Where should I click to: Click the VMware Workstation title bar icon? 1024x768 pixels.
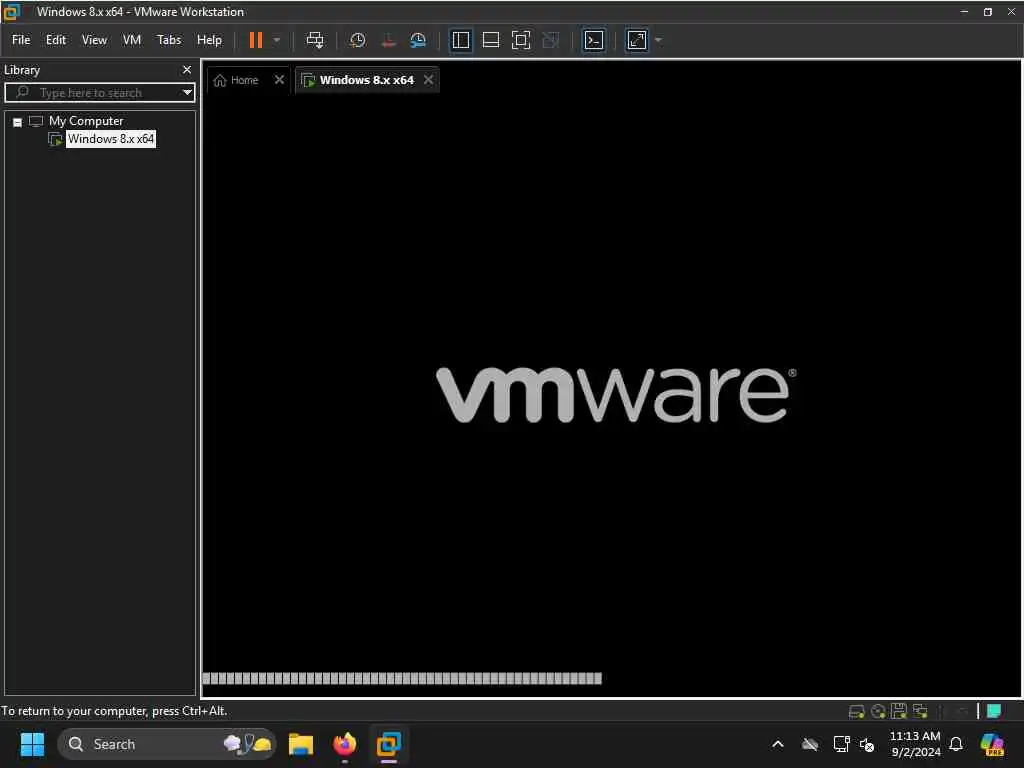pos(11,12)
